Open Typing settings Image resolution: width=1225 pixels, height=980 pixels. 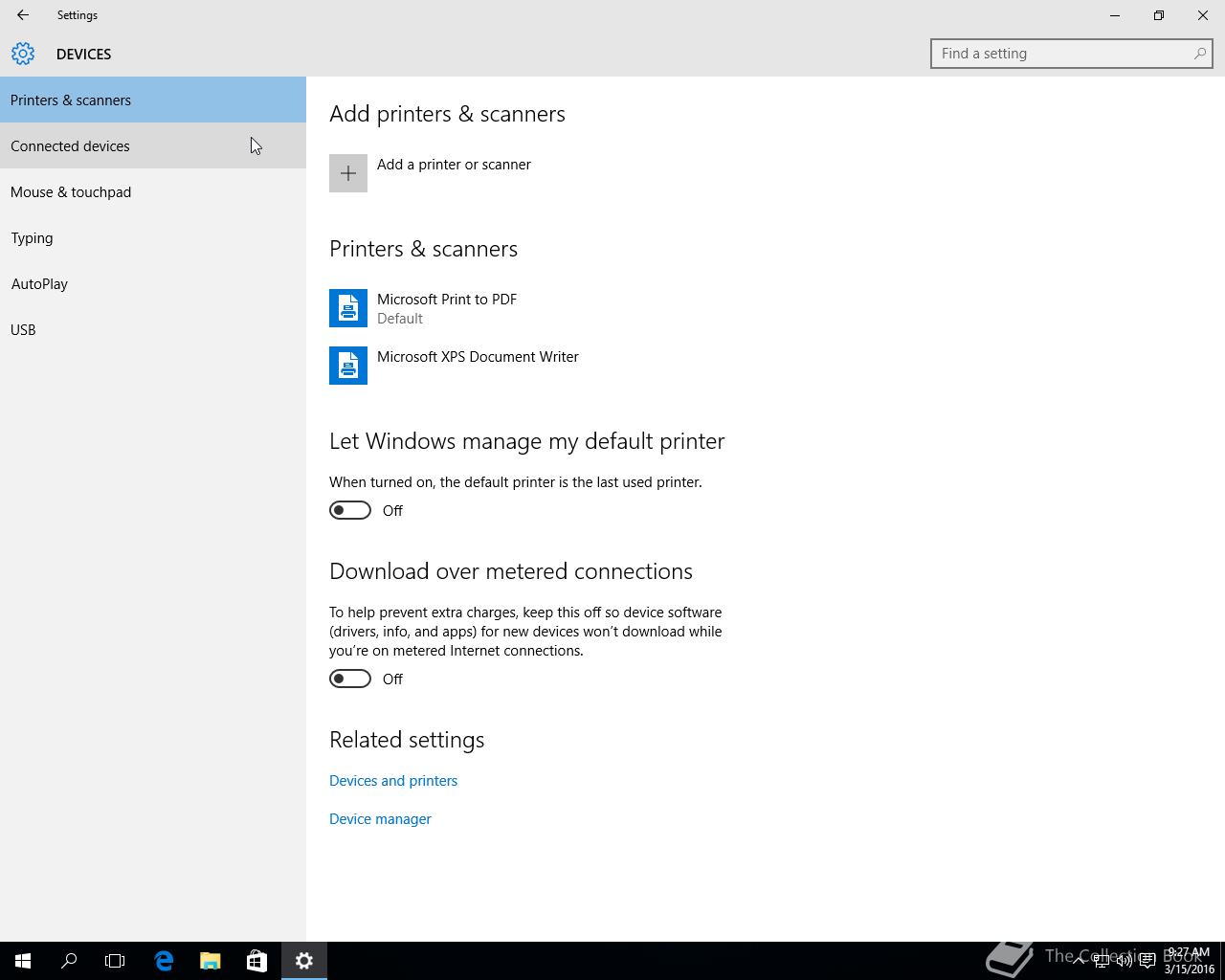[x=153, y=237]
